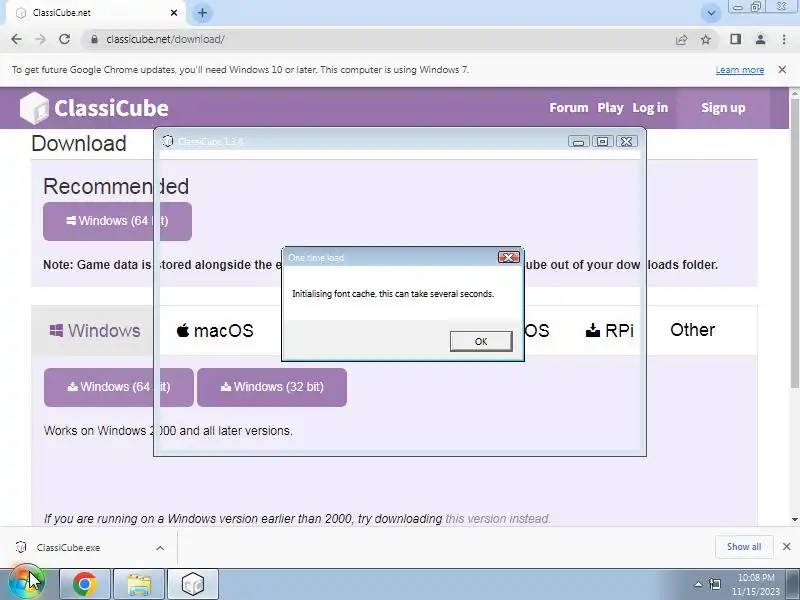Open the Windows Start menu

click(27, 583)
